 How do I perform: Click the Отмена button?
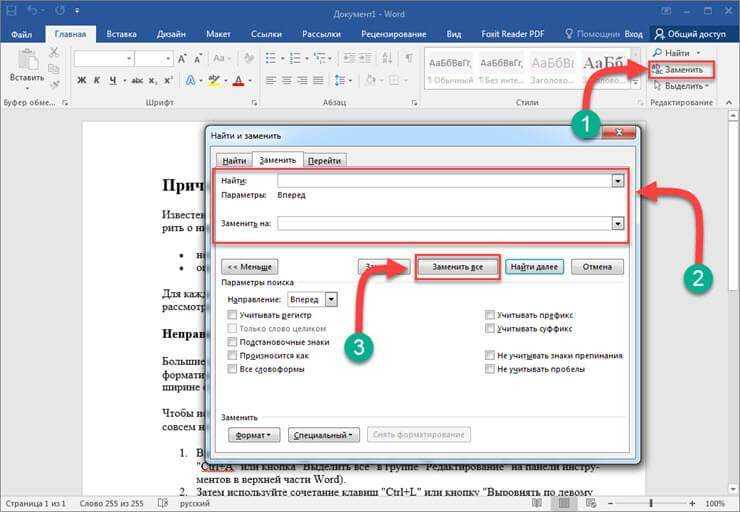597,267
